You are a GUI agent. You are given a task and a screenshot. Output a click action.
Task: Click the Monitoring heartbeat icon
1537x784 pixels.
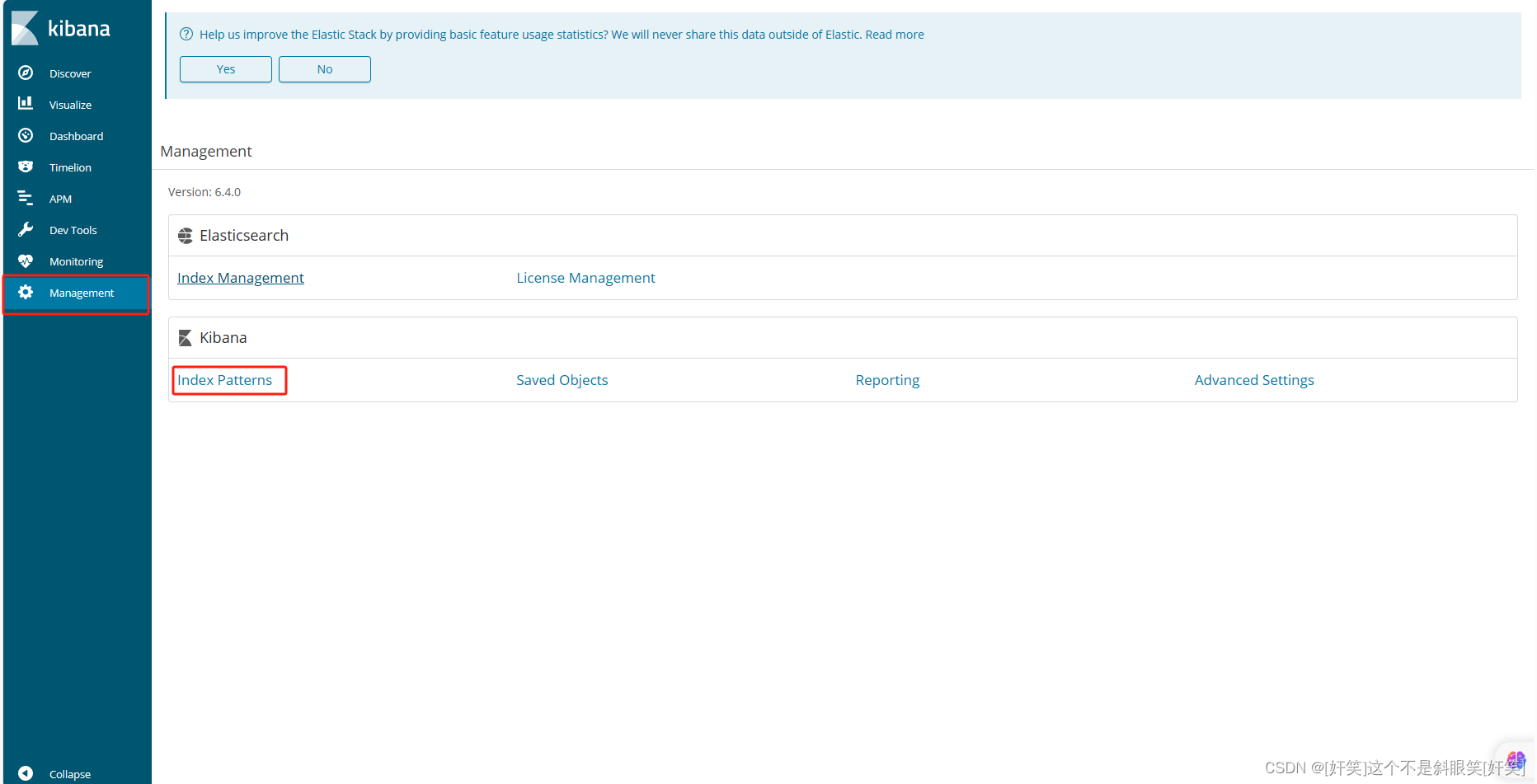click(26, 261)
